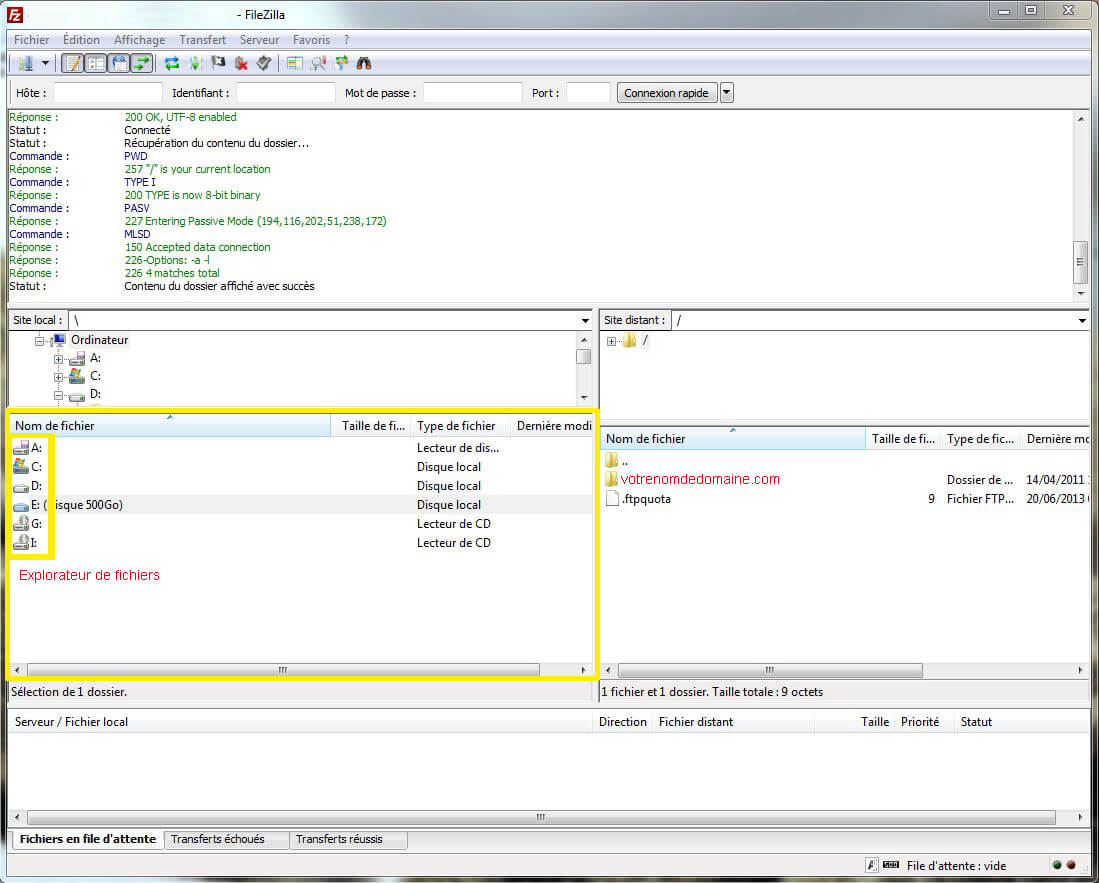Open the Site Manager icon
Image resolution: width=1099 pixels, height=883 pixels.
(x=26, y=64)
